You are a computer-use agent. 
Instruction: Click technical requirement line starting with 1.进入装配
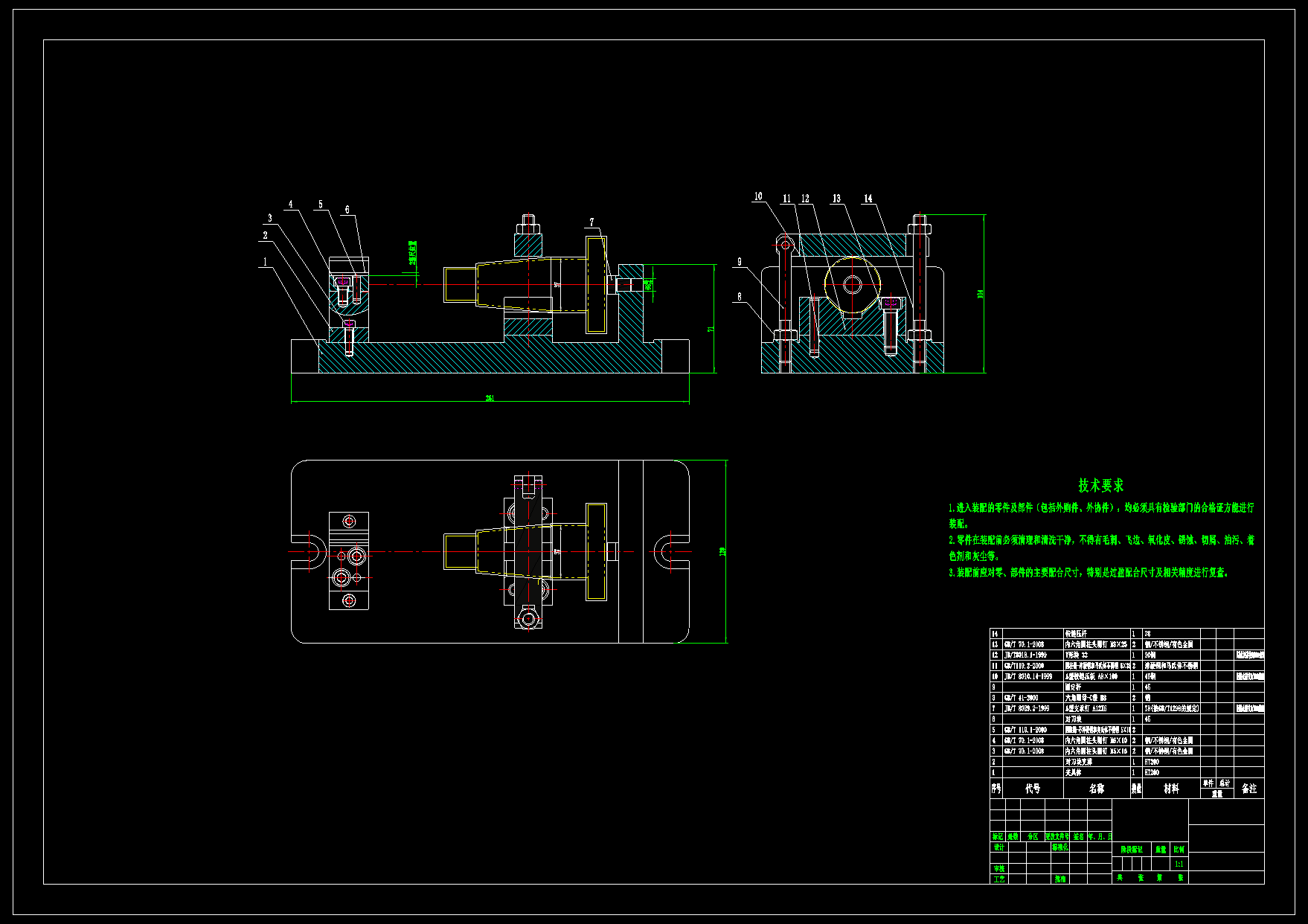[x=1101, y=516]
